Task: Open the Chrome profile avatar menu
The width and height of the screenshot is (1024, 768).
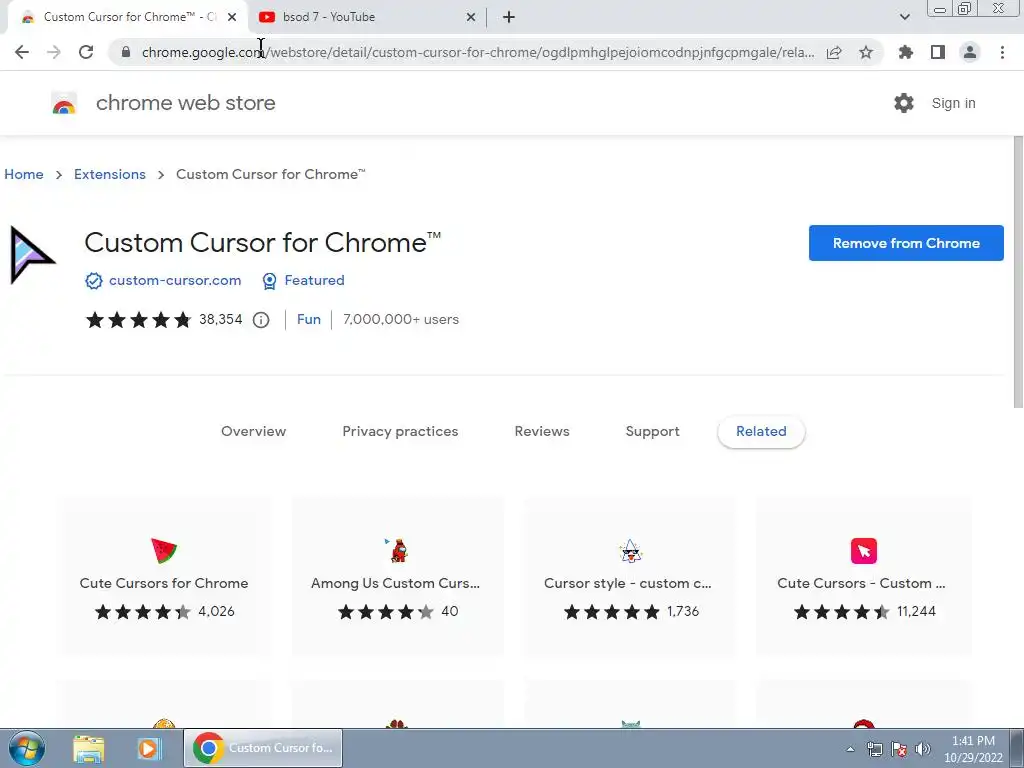Action: pos(970,52)
